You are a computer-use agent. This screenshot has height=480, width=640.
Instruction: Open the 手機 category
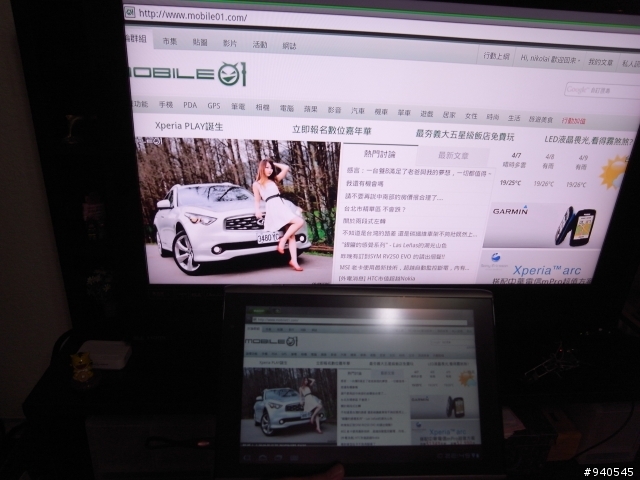pyautogui.click(x=166, y=104)
